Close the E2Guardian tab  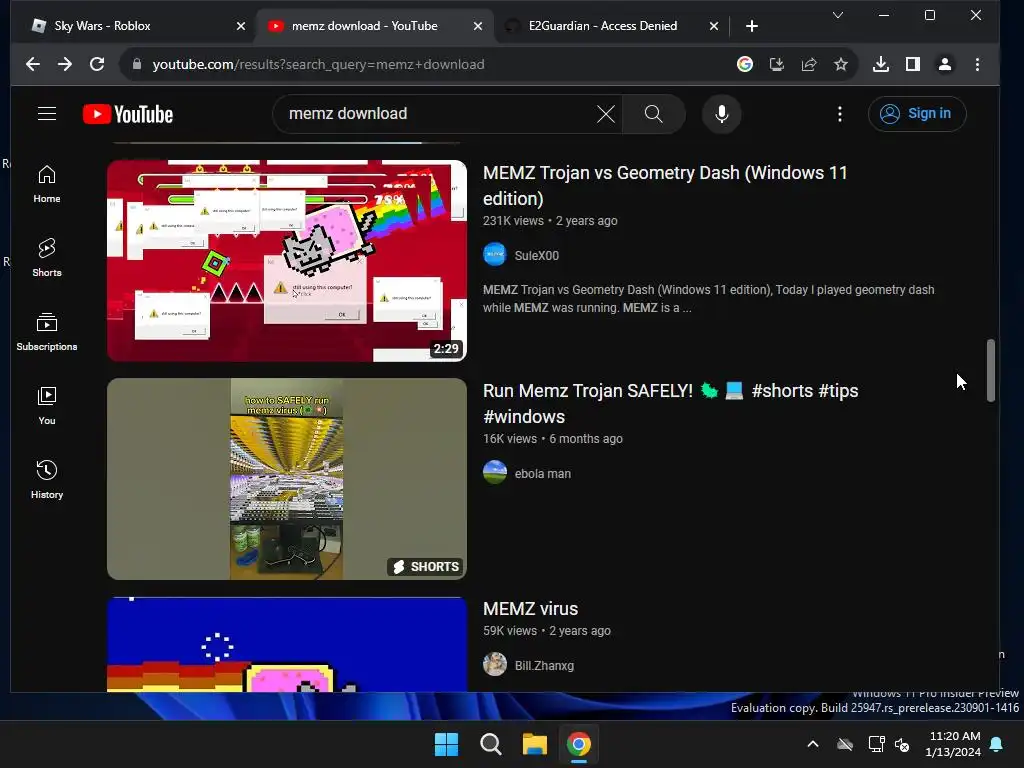713,26
